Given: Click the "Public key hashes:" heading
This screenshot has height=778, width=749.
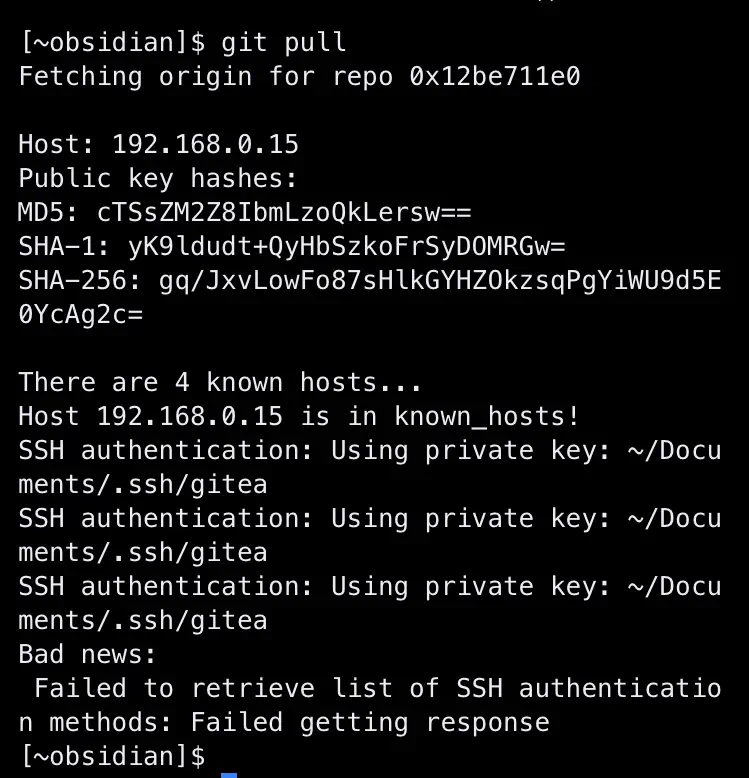Looking at the screenshot, I should click(158, 178).
